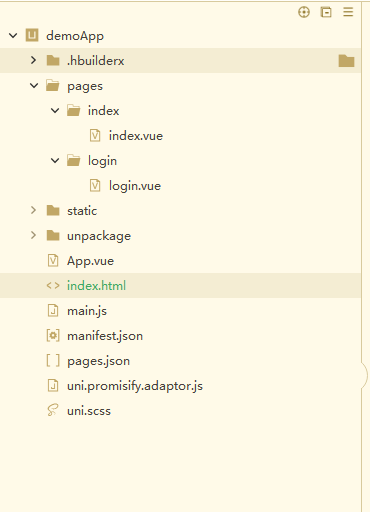Select the pages folder label
Image resolution: width=370 pixels, height=512 pixels.
(x=85, y=86)
